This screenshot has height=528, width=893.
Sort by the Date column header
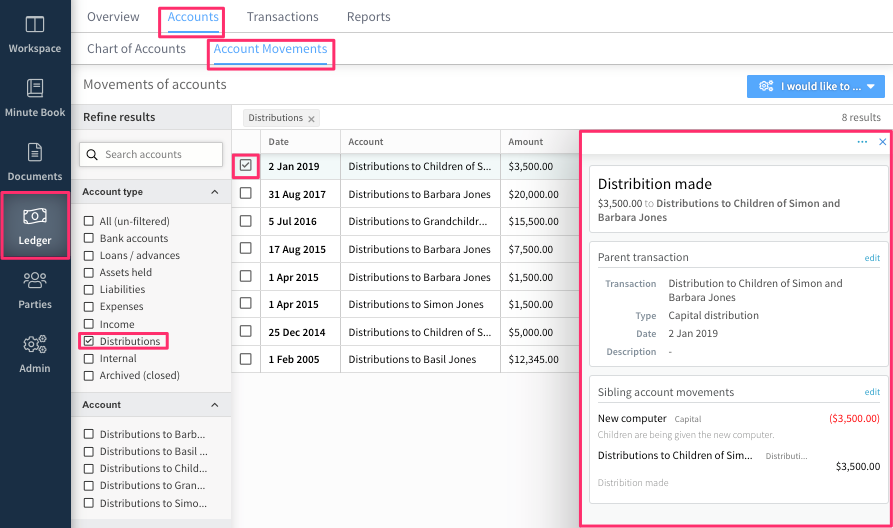[278, 142]
